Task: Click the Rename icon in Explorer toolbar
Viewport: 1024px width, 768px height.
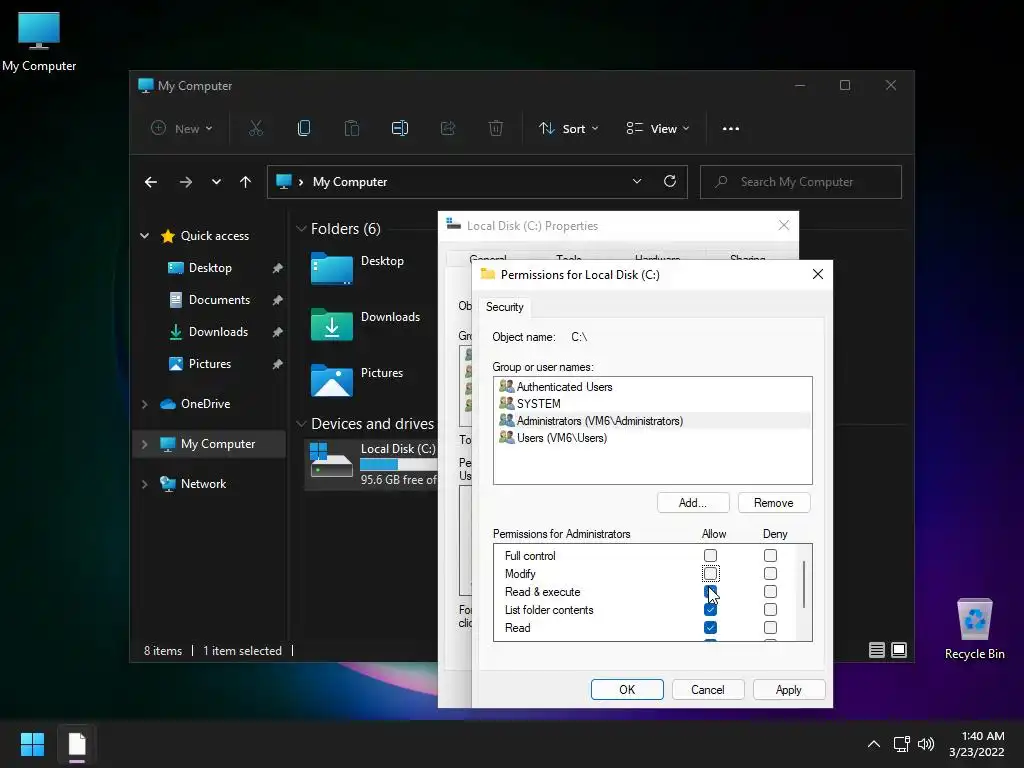Action: (x=400, y=129)
